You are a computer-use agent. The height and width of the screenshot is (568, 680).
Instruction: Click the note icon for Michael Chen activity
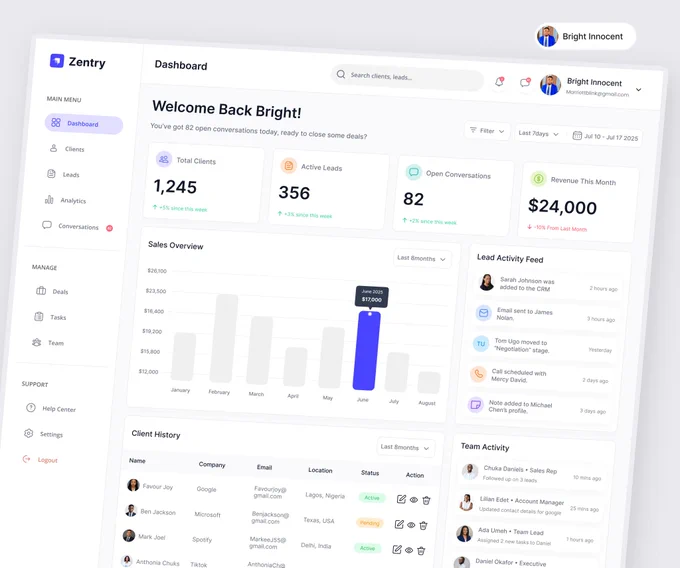[x=476, y=405]
